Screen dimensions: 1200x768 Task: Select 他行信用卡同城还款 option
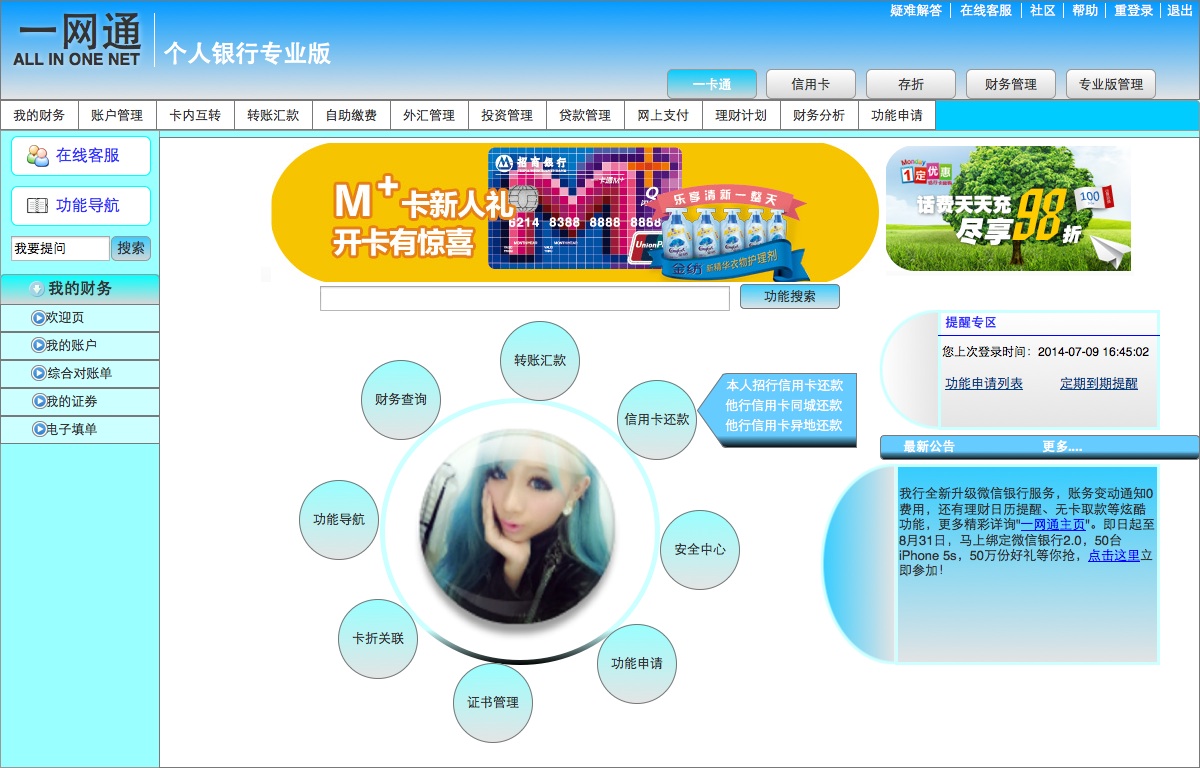coord(784,405)
